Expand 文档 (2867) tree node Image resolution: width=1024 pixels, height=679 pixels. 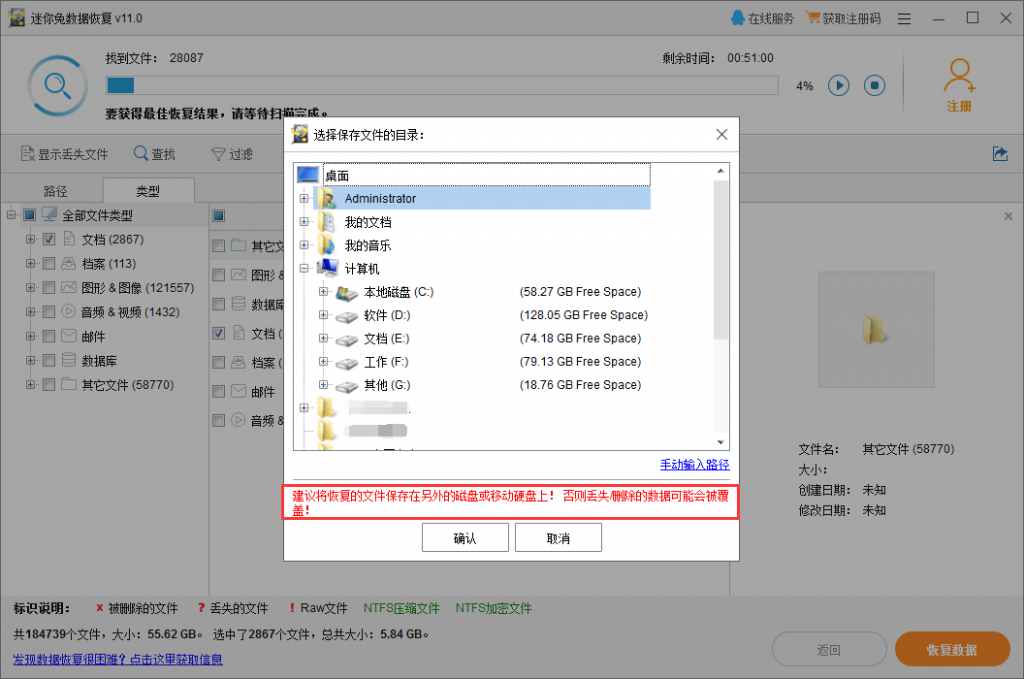point(31,240)
